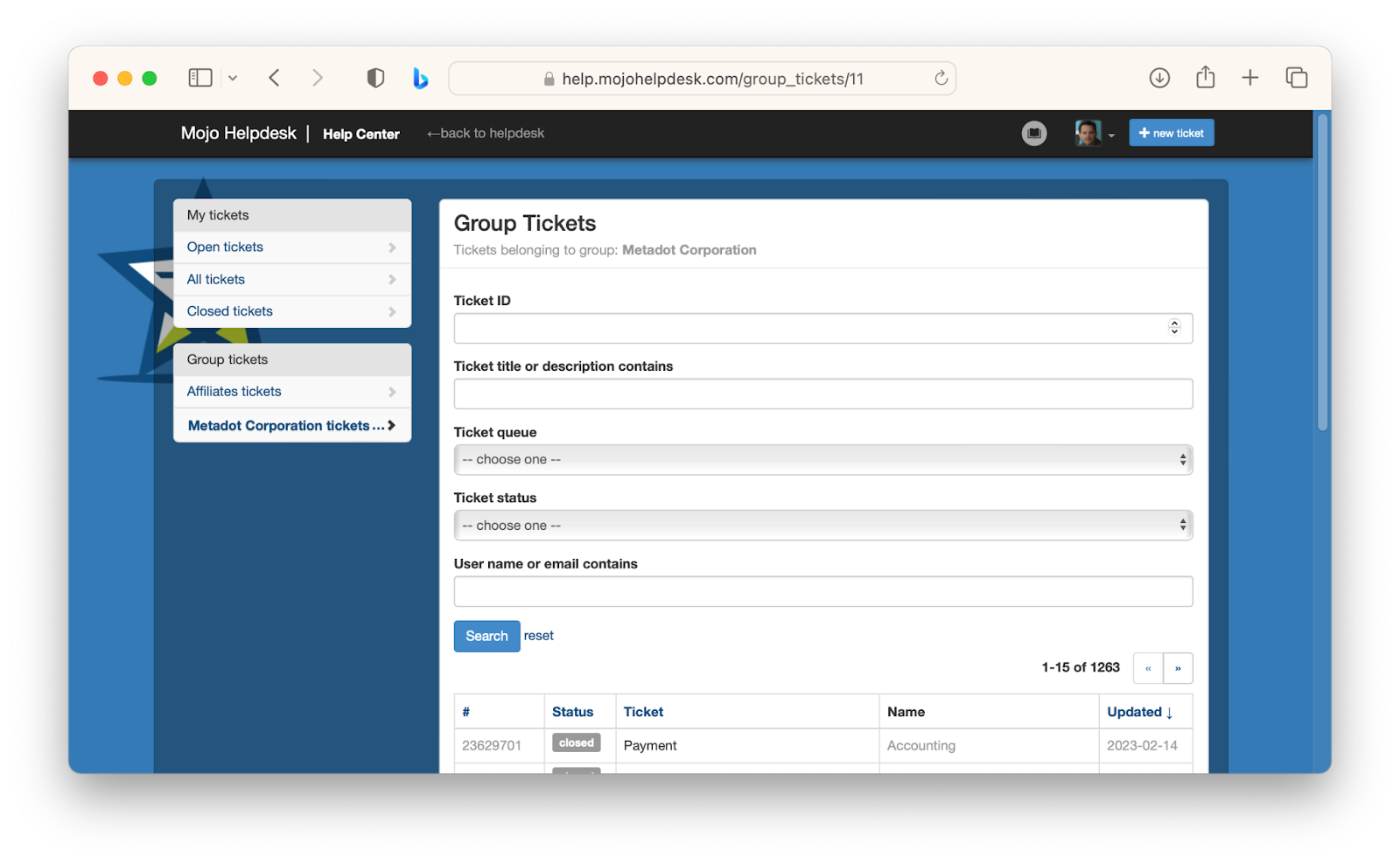Click ticket number 23629701
Image resolution: width=1400 pixels, height=864 pixels.
tap(492, 746)
